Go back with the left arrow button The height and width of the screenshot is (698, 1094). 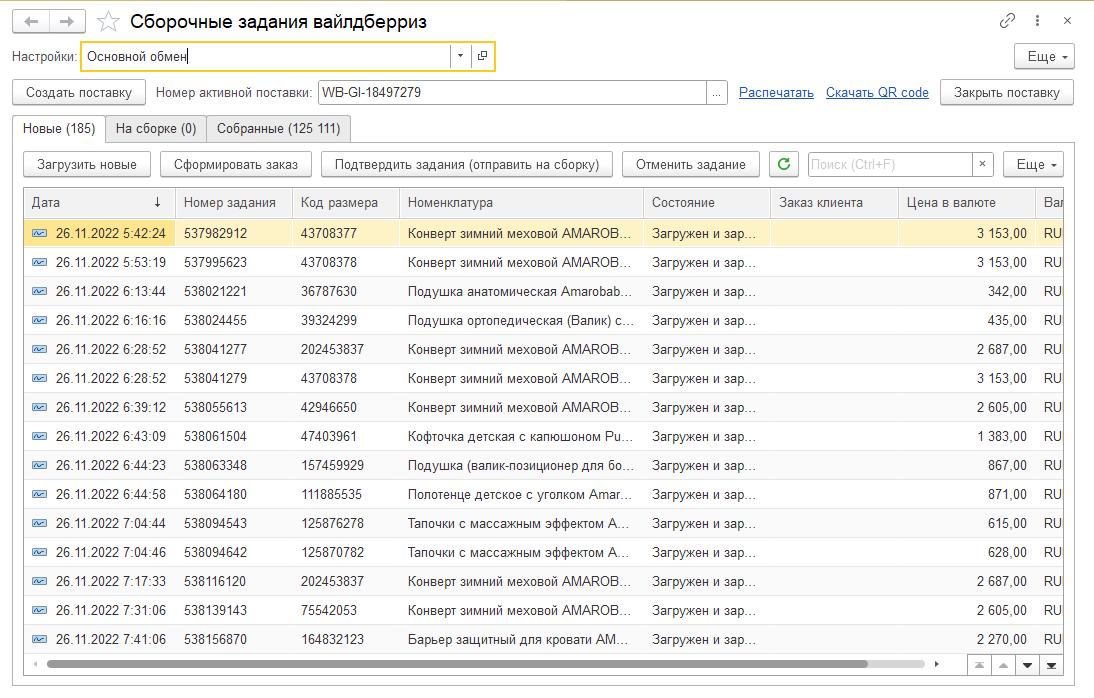coord(31,21)
